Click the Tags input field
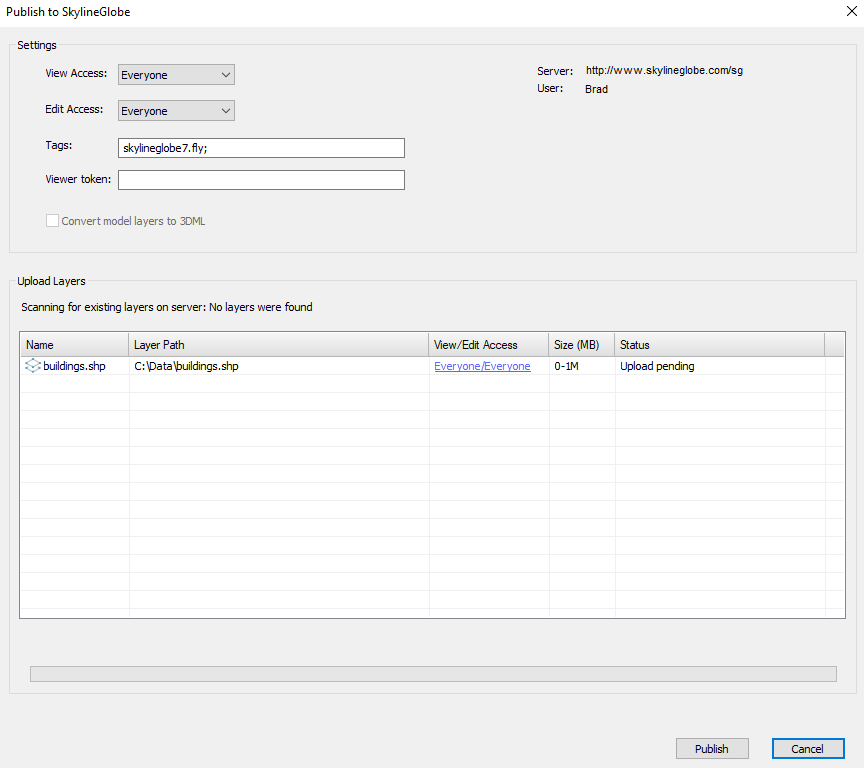864x768 pixels. [261, 148]
